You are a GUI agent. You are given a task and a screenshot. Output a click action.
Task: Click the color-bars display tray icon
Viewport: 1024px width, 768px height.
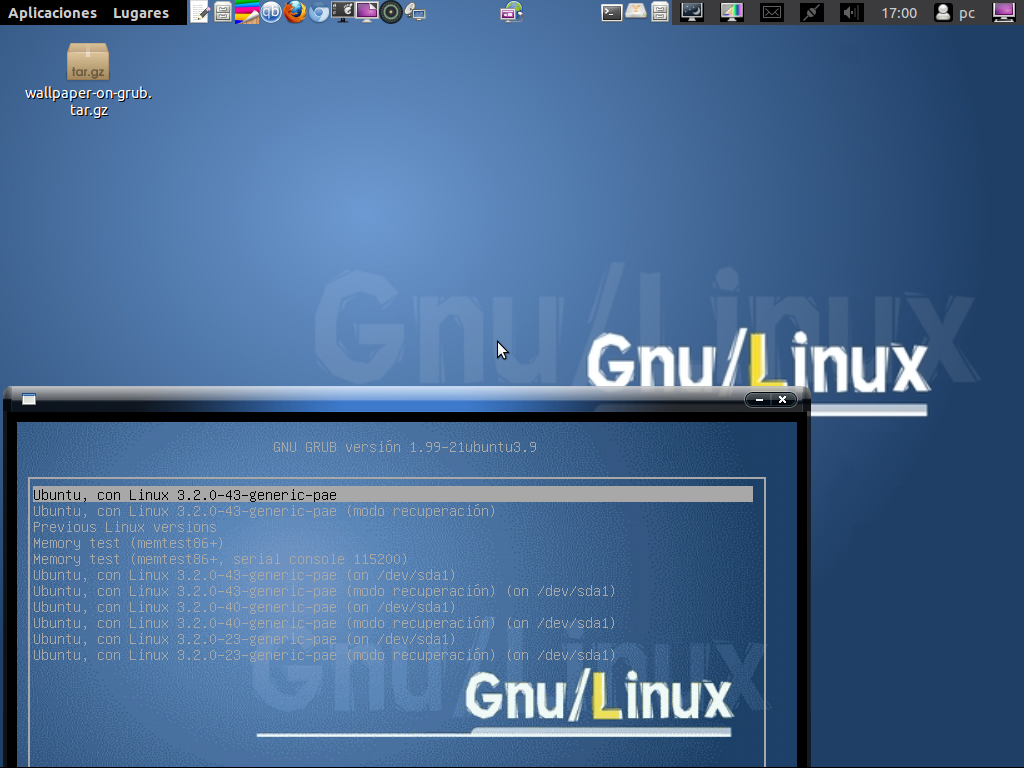[731, 12]
